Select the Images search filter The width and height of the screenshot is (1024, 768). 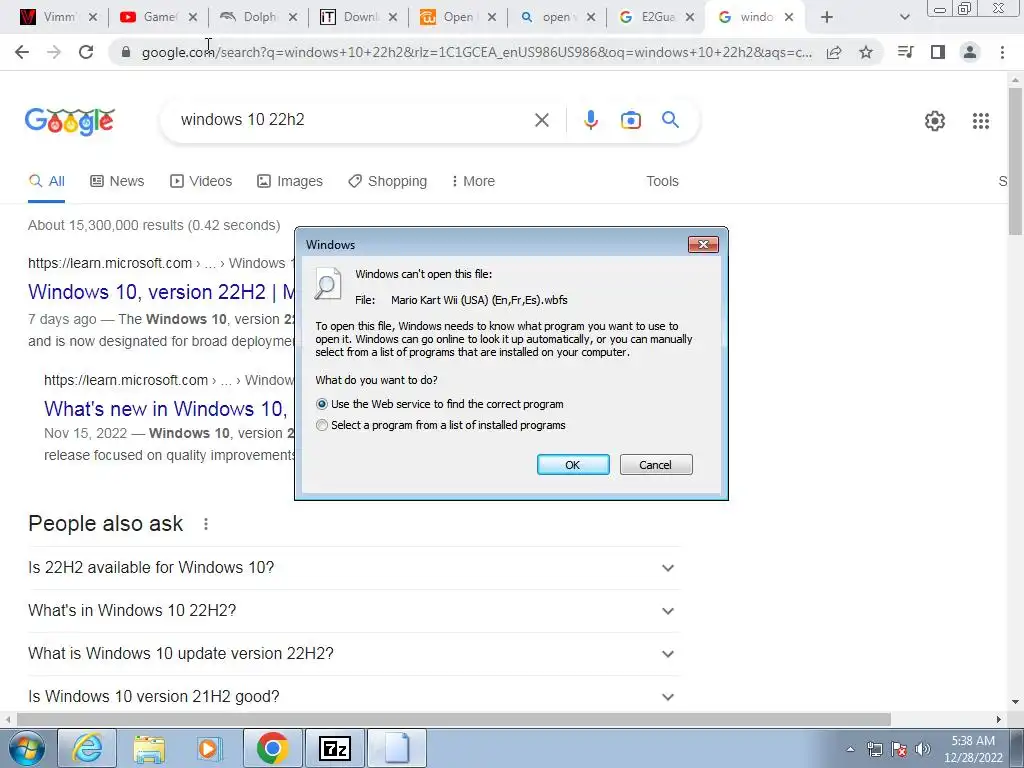[290, 181]
